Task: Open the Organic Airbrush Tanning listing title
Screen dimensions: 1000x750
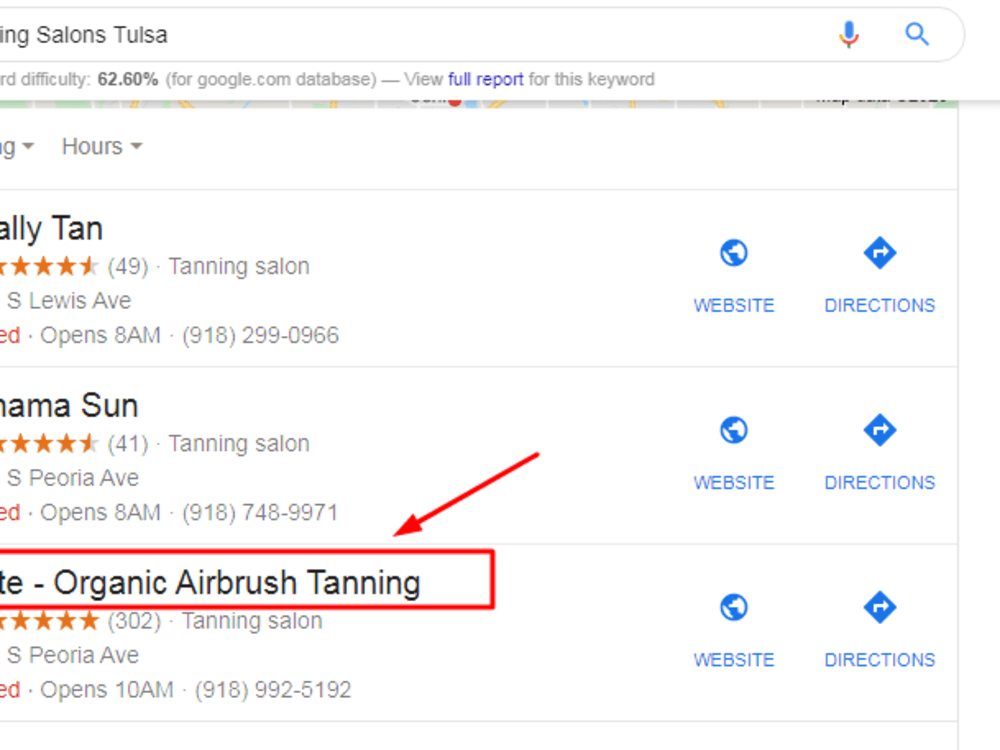Action: point(210,583)
